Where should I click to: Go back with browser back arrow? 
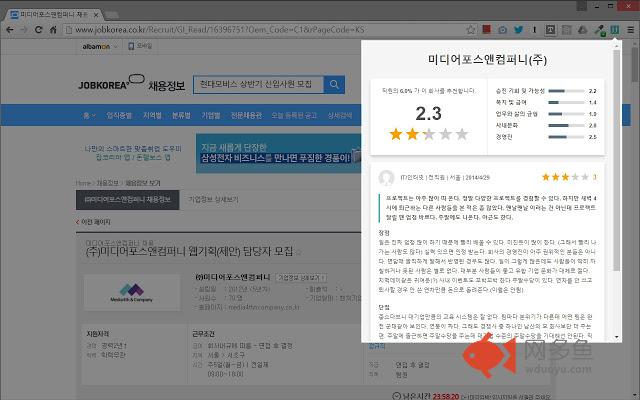point(10,30)
